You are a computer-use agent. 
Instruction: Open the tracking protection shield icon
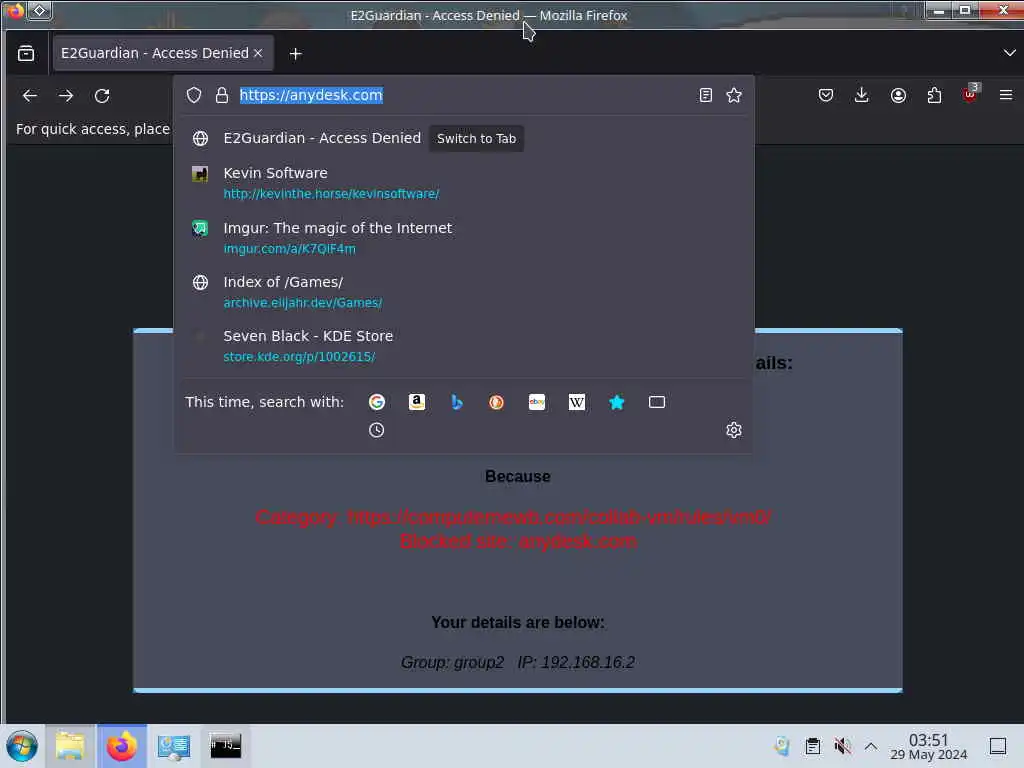point(194,95)
